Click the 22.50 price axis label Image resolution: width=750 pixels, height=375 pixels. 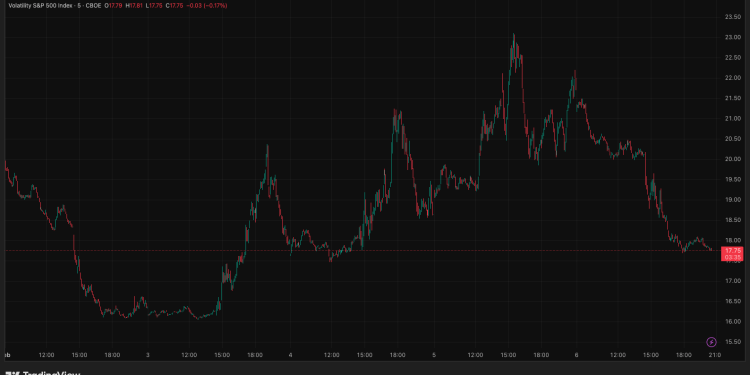click(733, 57)
